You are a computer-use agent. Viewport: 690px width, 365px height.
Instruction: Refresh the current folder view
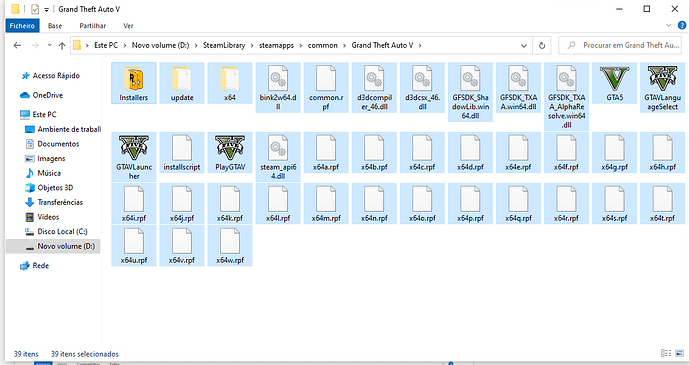pyautogui.click(x=542, y=45)
